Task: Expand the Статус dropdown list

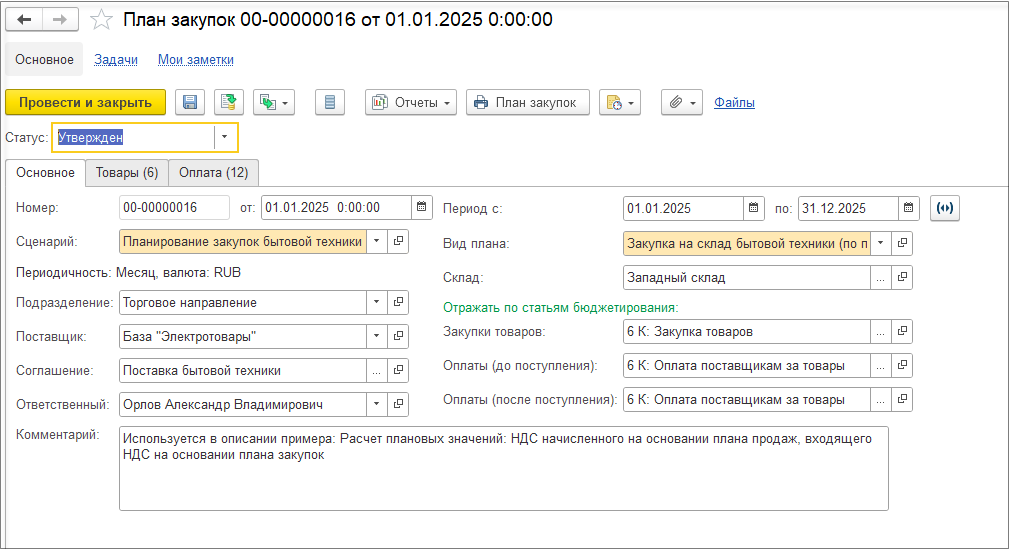Action: (x=225, y=137)
